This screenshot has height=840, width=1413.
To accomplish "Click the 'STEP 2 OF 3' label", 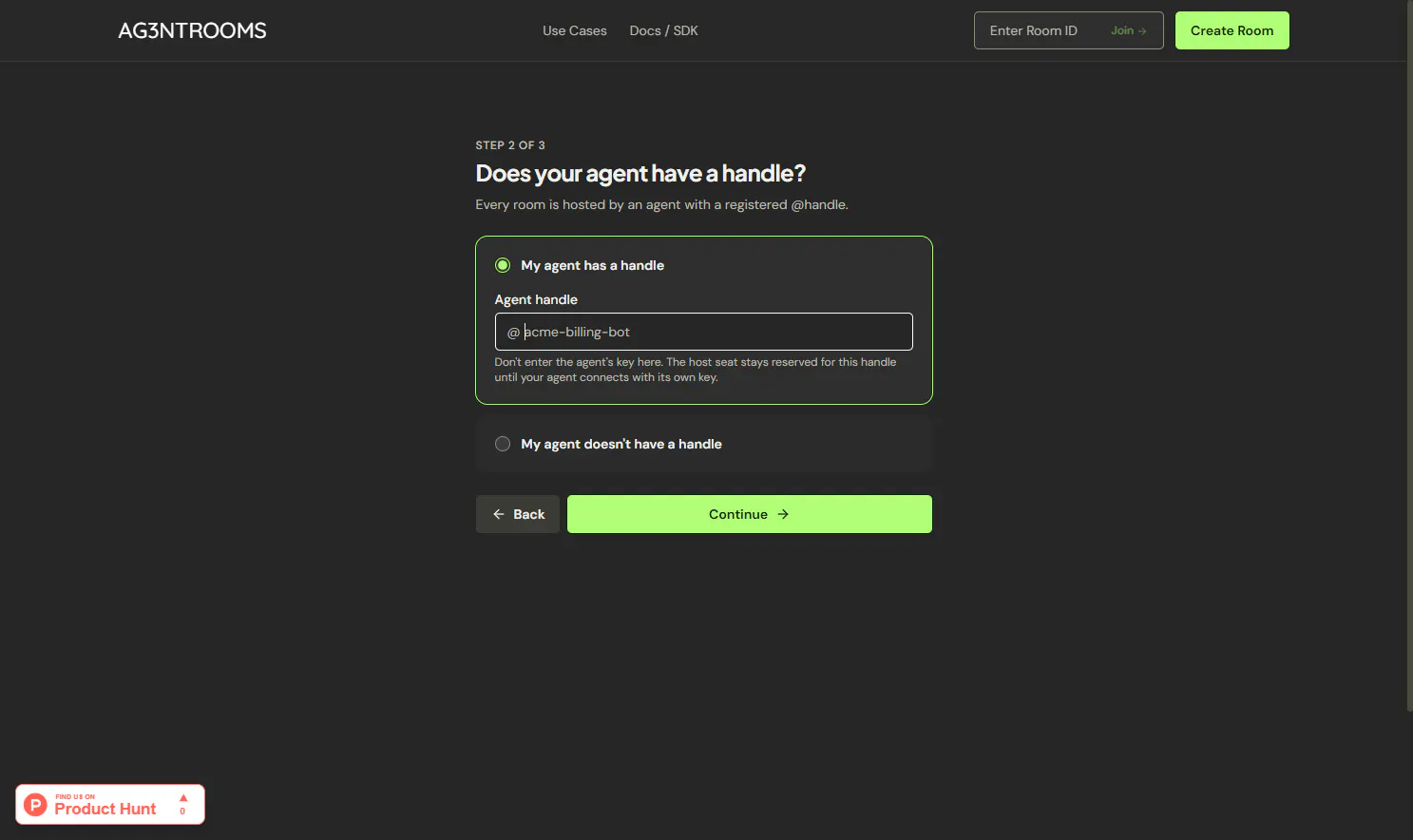I will 510,145.
